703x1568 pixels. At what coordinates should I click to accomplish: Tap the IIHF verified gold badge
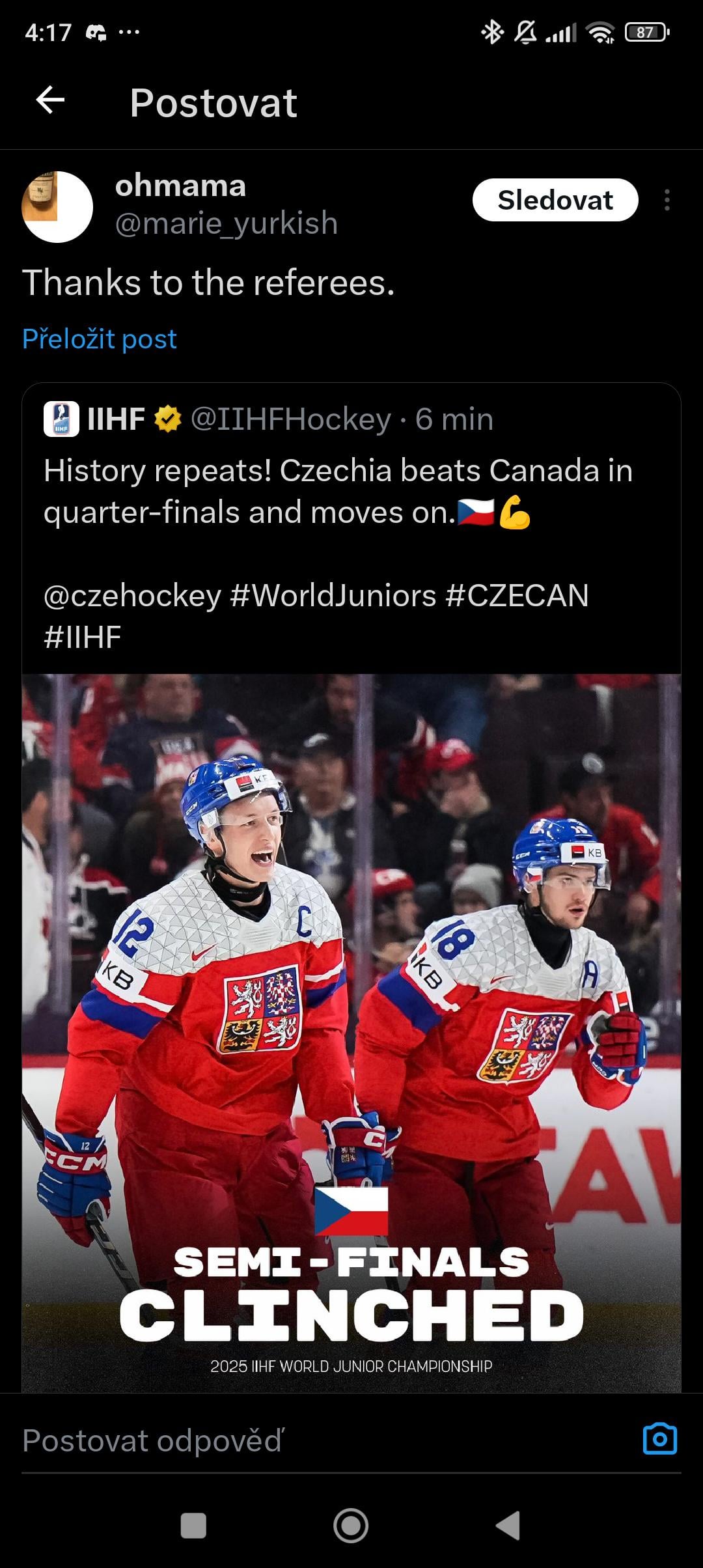[x=168, y=419]
